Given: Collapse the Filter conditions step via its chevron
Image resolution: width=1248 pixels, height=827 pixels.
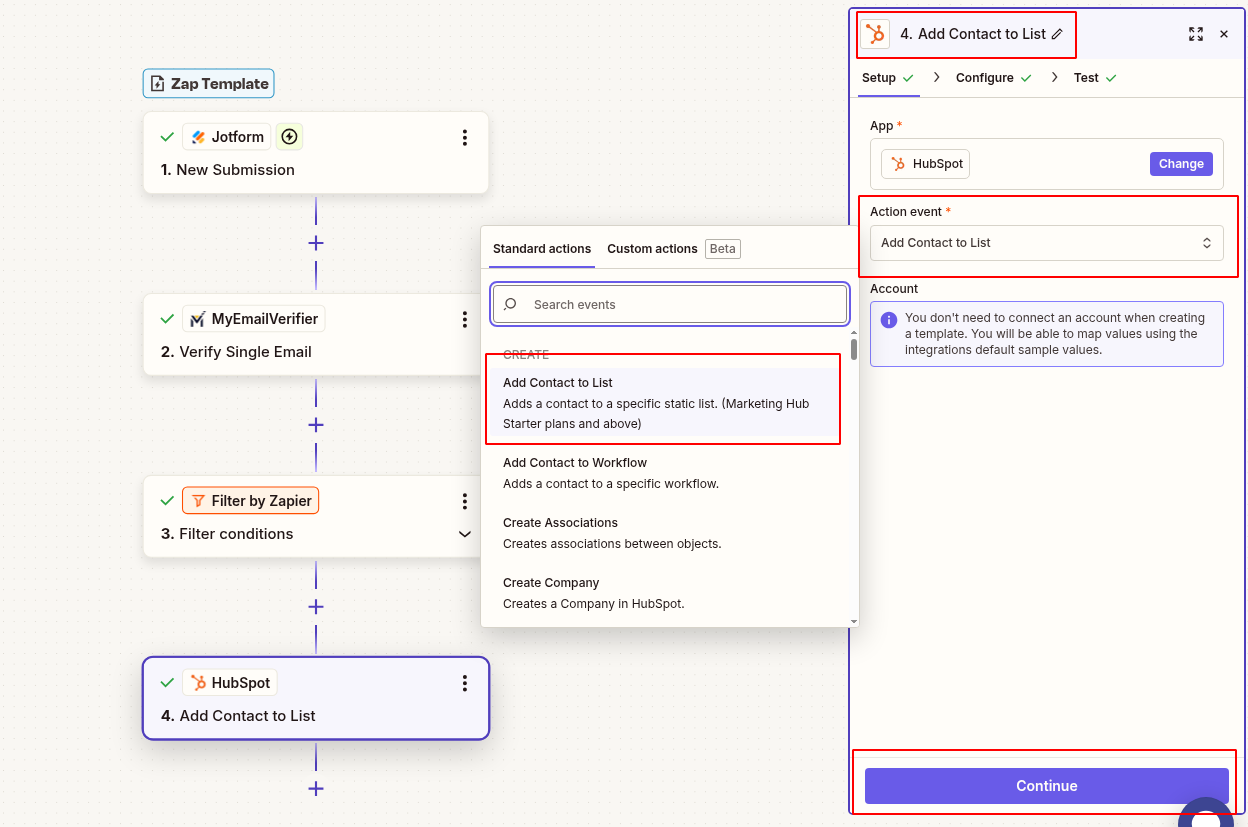Looking at the screenshot, I should pos(464,534).
